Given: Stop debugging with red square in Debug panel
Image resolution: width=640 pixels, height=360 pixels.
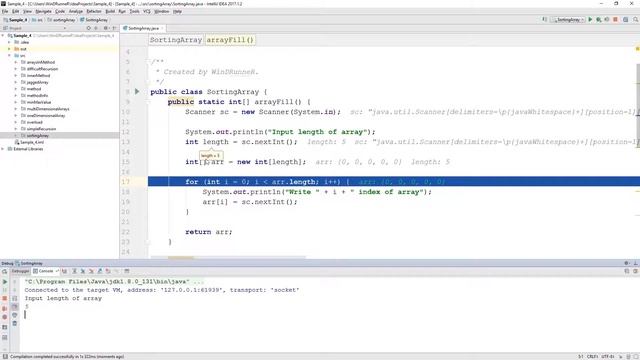Looking at the screenshot, I should [x=5, y=298].
